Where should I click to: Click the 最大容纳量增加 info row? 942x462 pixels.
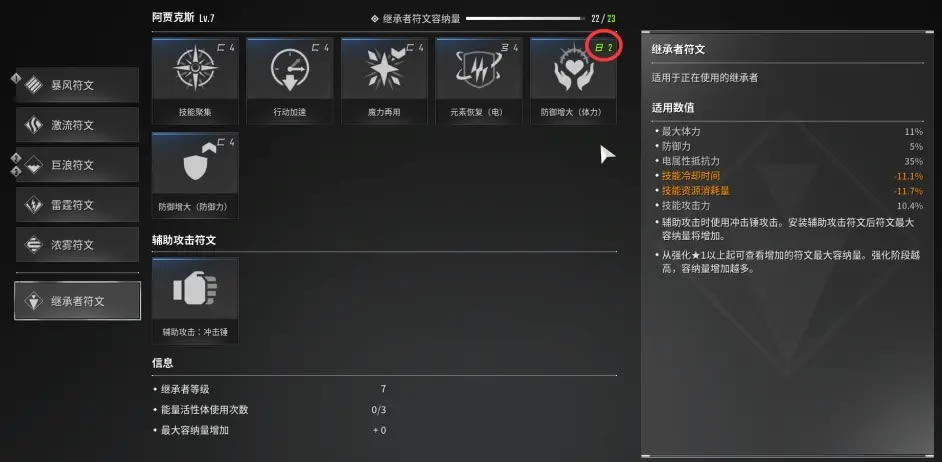(x=270, y=430)
